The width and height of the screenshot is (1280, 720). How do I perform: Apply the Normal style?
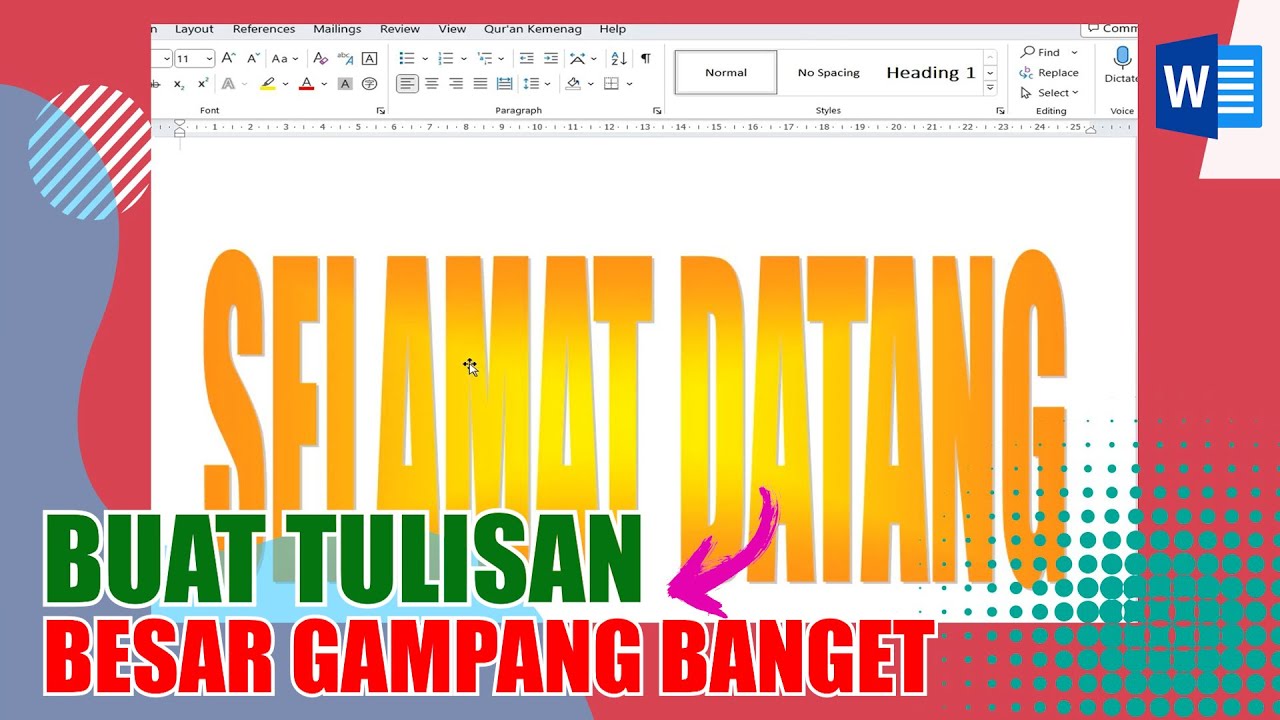coord(726,72)
